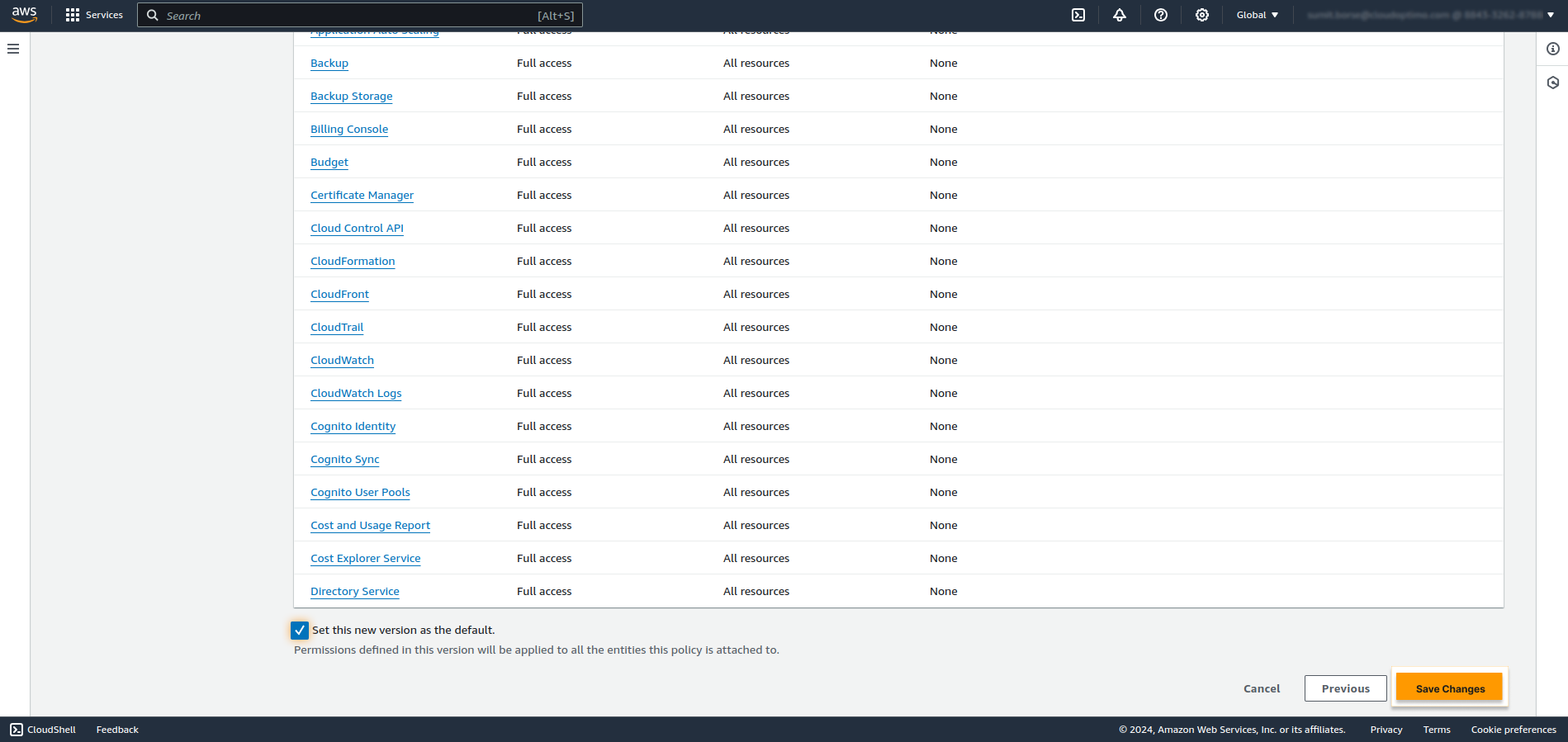Open the Backup Storage link
Viewport: 1568px width, 742px height.
coord(352,96)
